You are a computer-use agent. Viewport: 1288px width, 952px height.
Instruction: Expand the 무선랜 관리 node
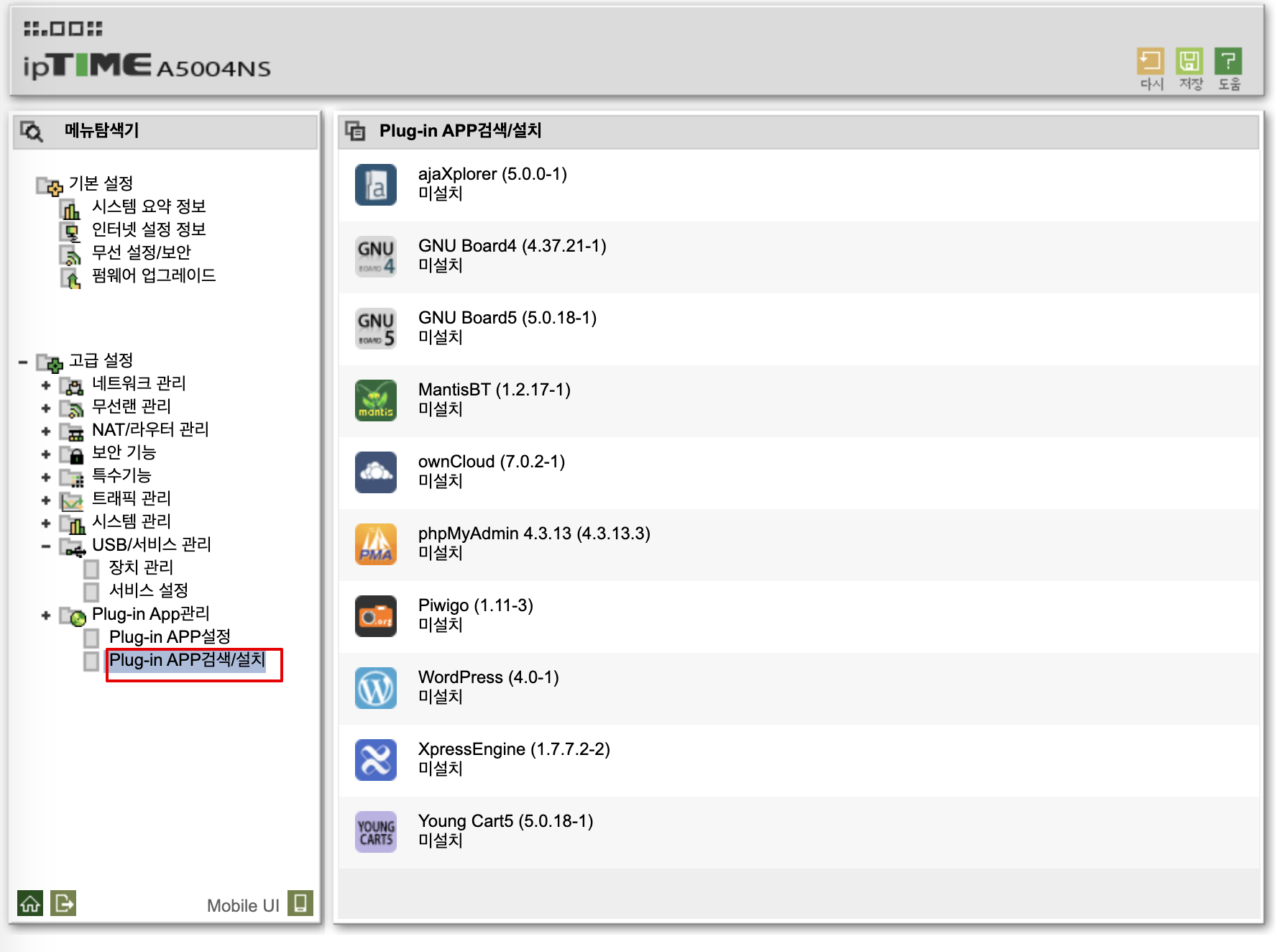pos(46,408)
